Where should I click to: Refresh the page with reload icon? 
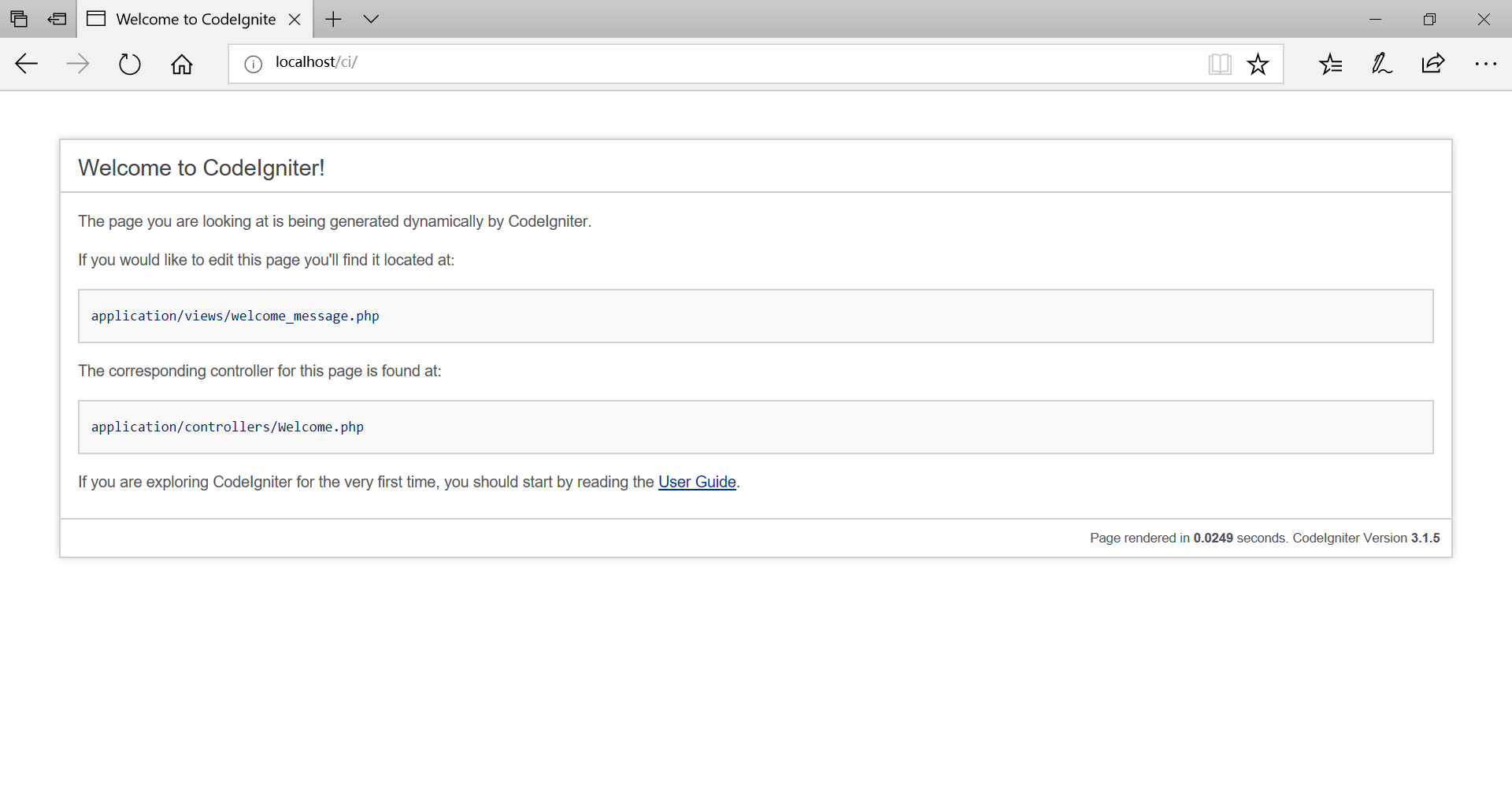click(130, 64)
